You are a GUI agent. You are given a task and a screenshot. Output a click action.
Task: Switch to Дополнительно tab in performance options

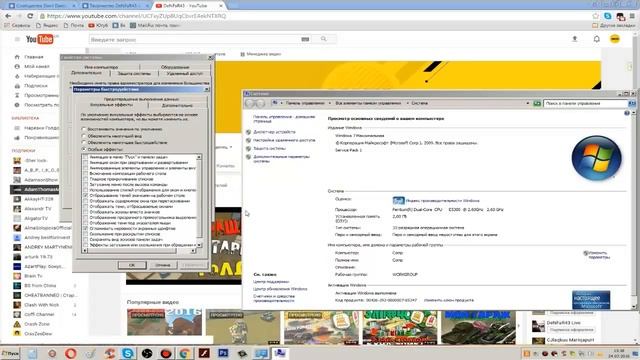coord(177,105)
